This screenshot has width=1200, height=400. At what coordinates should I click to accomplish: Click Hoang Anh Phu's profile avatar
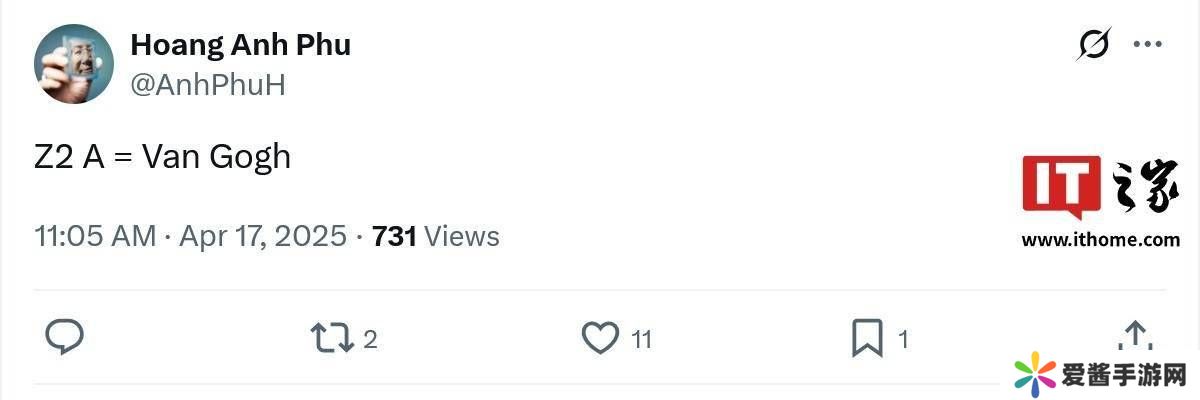[74, 64]
